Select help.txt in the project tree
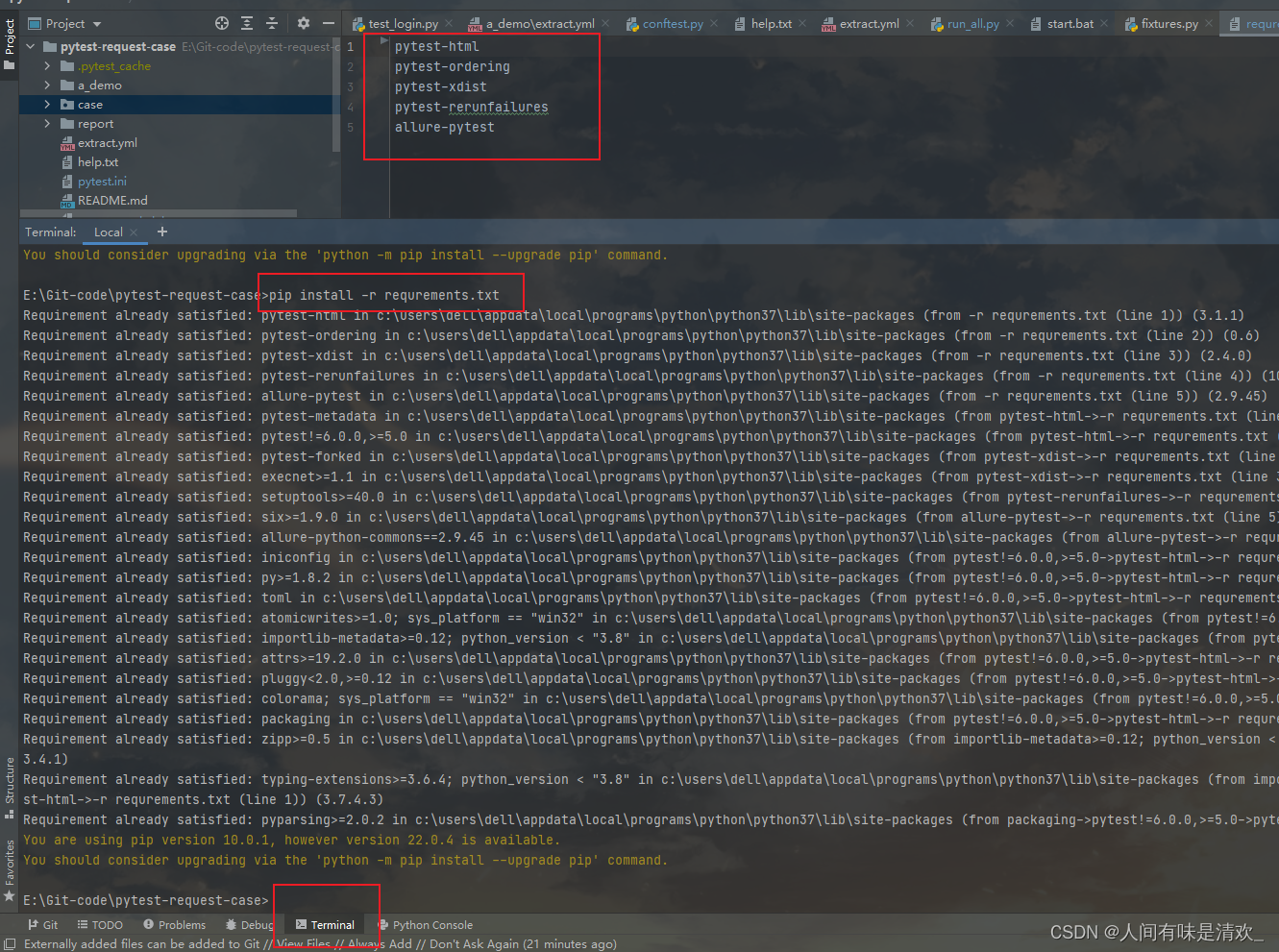This screenshot has width=1279, height=952. coord(97,162)
